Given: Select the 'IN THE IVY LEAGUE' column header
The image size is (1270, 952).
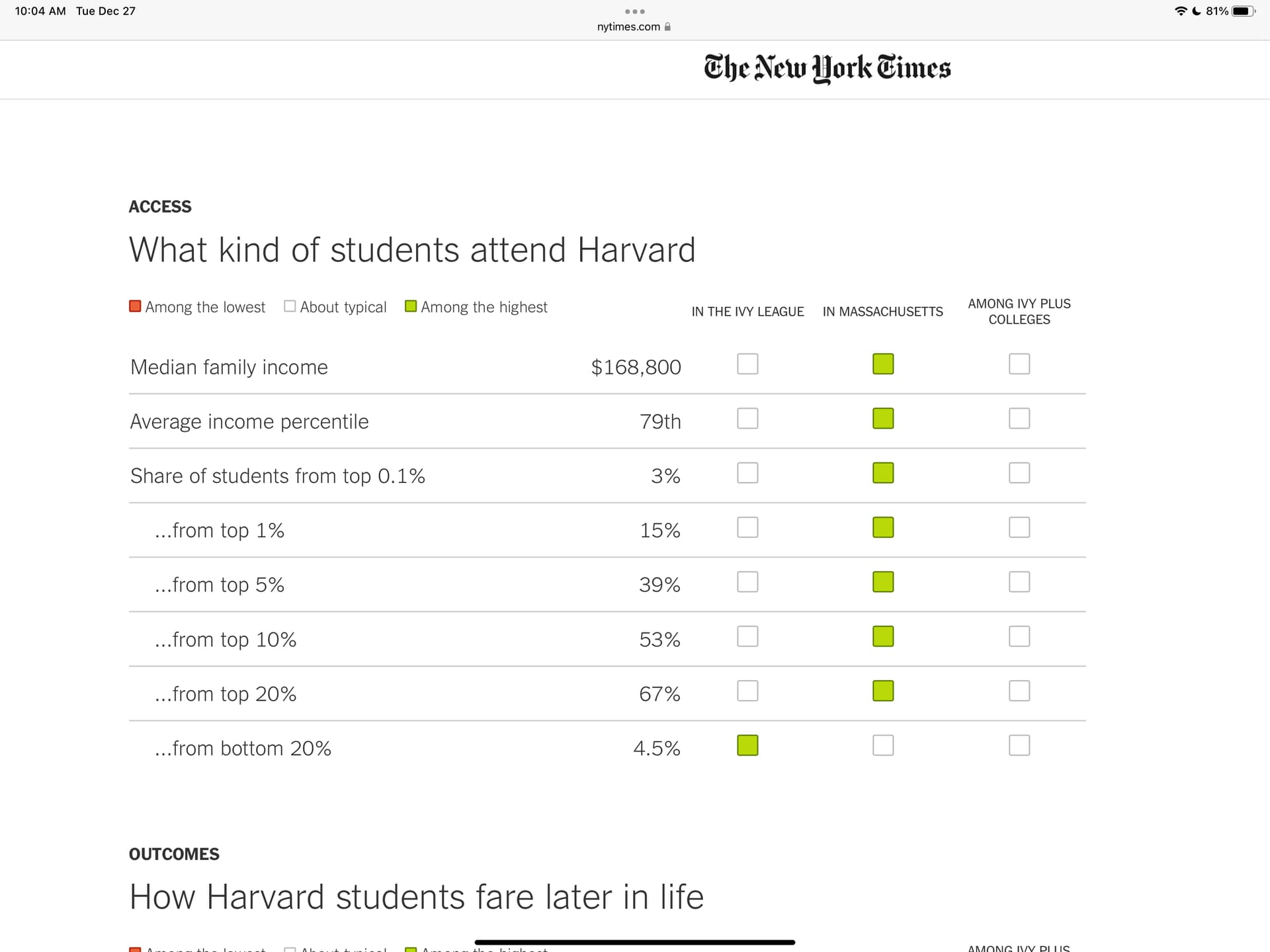Looking at the screenshot, I should pyautogui.click(x=747, y=312).
